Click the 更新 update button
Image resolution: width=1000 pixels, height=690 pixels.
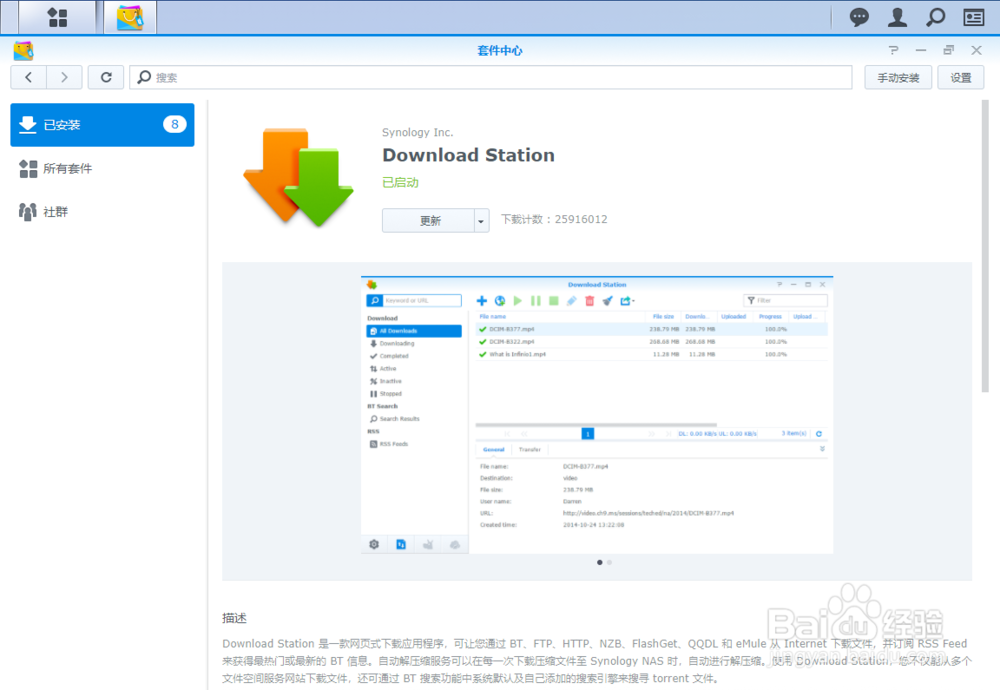click(429, 221)
